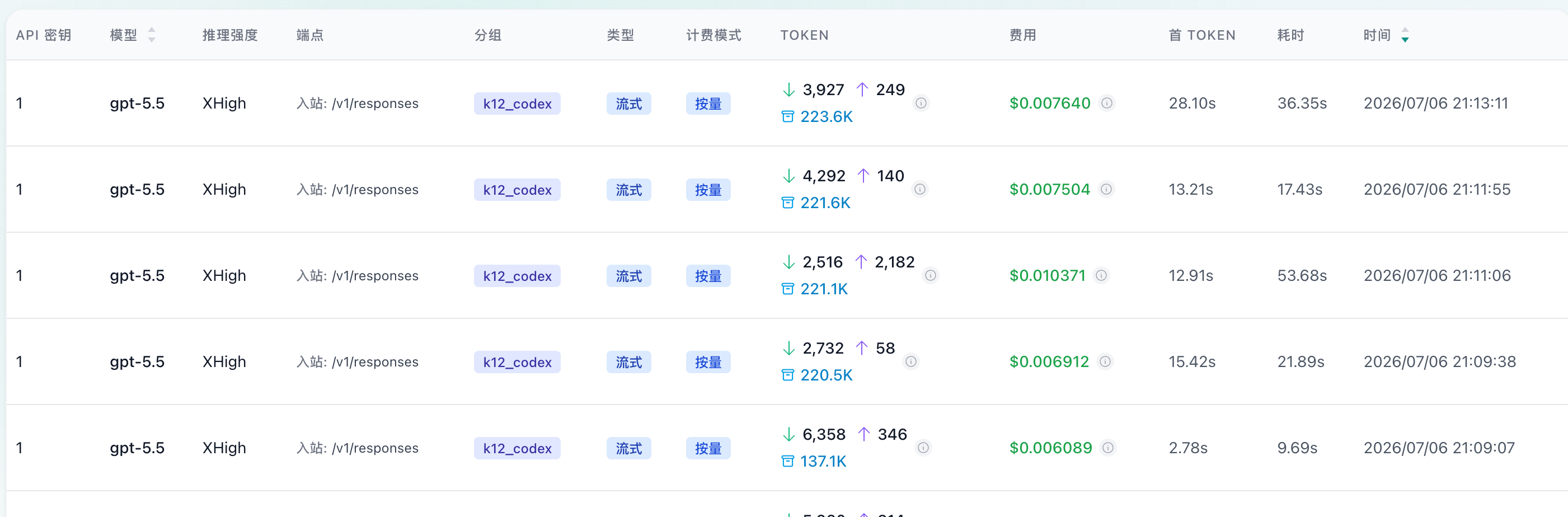The height and width of the screenshot is (517, 1568).
Task: Click timestamp 2026/07/06 21:09:07
Action: (x=1439, y=448)
